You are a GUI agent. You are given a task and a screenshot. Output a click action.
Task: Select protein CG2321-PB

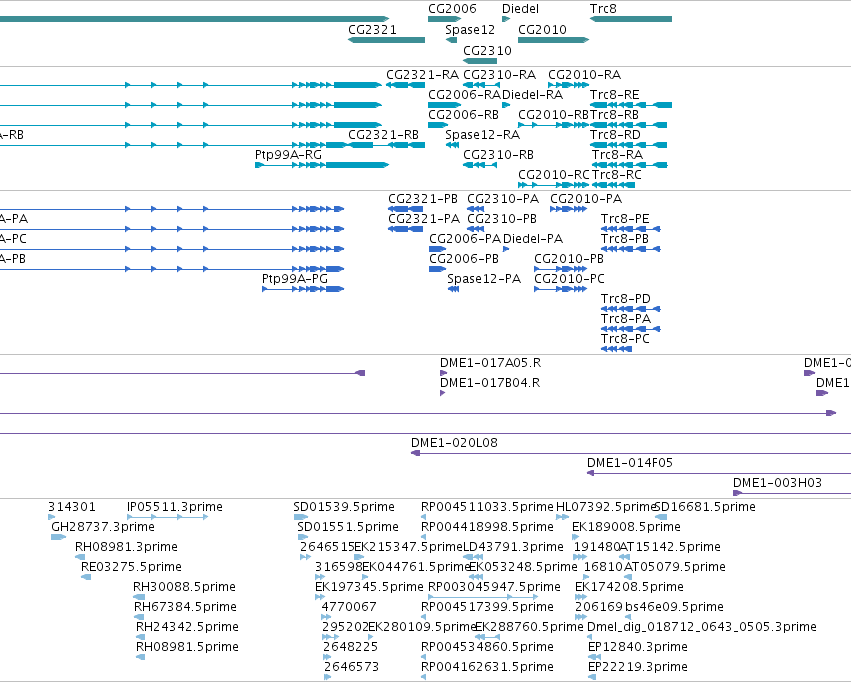coord(405,209)
